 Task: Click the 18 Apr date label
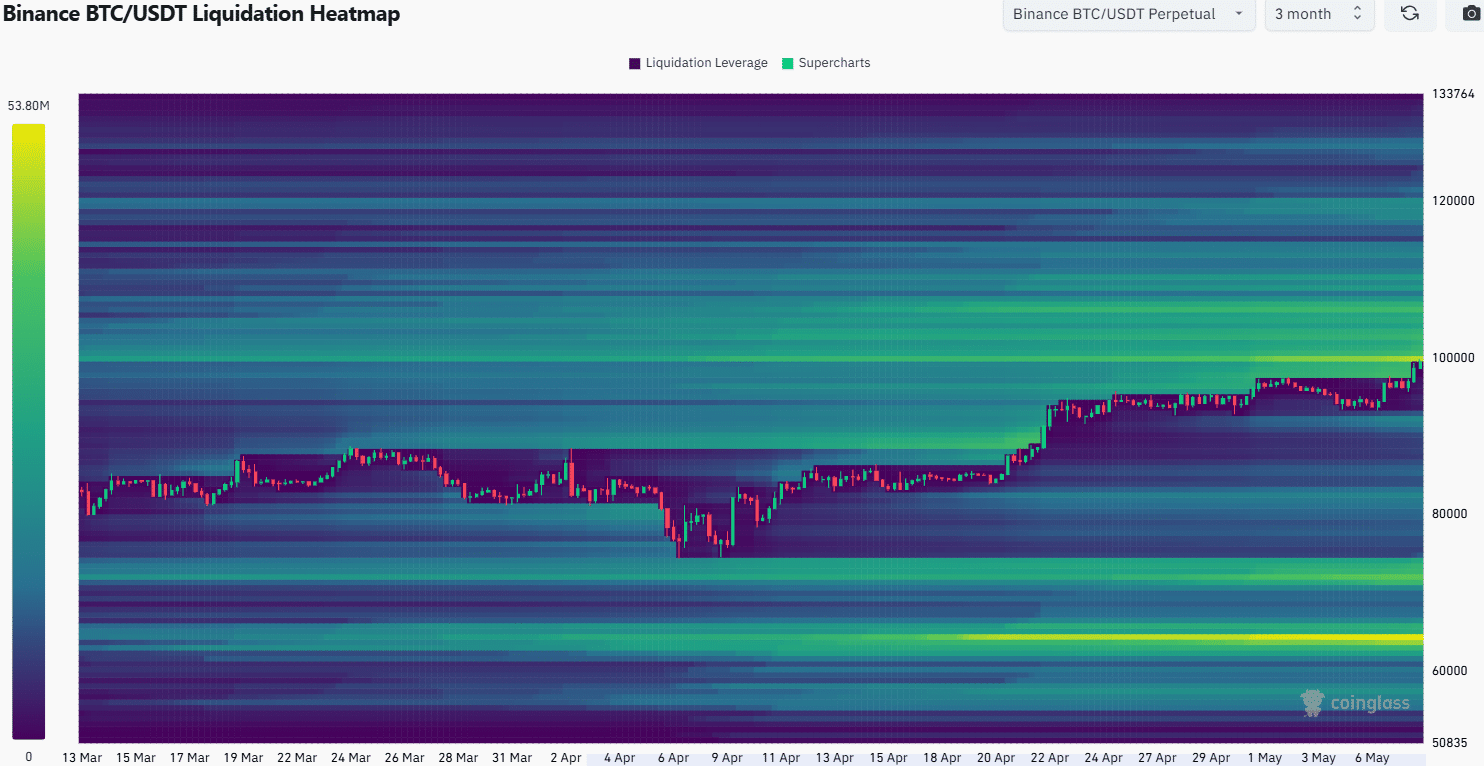coord(943,758)
